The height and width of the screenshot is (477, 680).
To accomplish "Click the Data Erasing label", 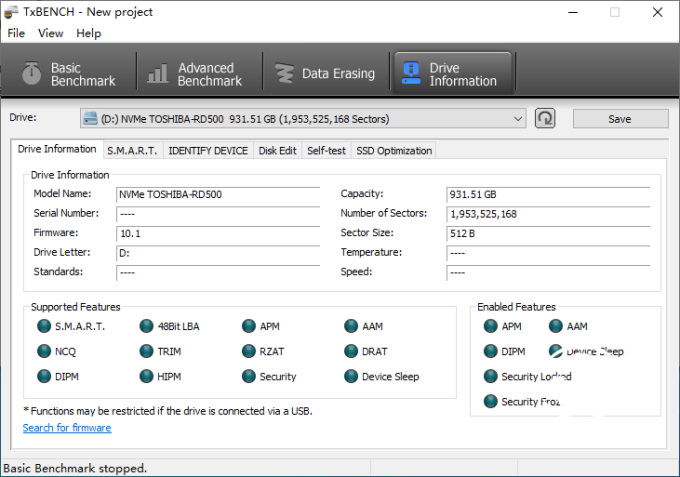I will coord(338,74).
